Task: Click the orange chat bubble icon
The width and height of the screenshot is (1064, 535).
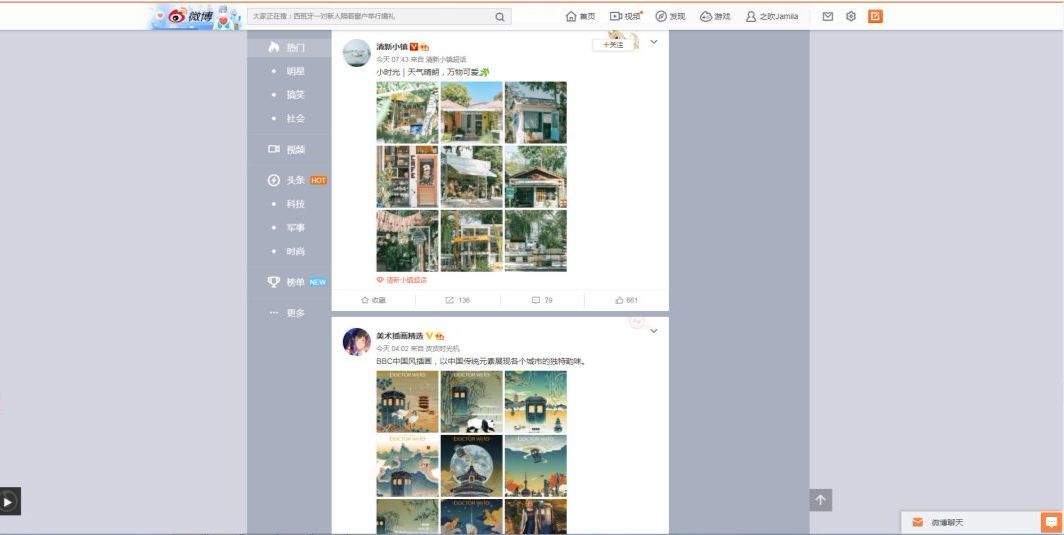Action: [1051, 522]
